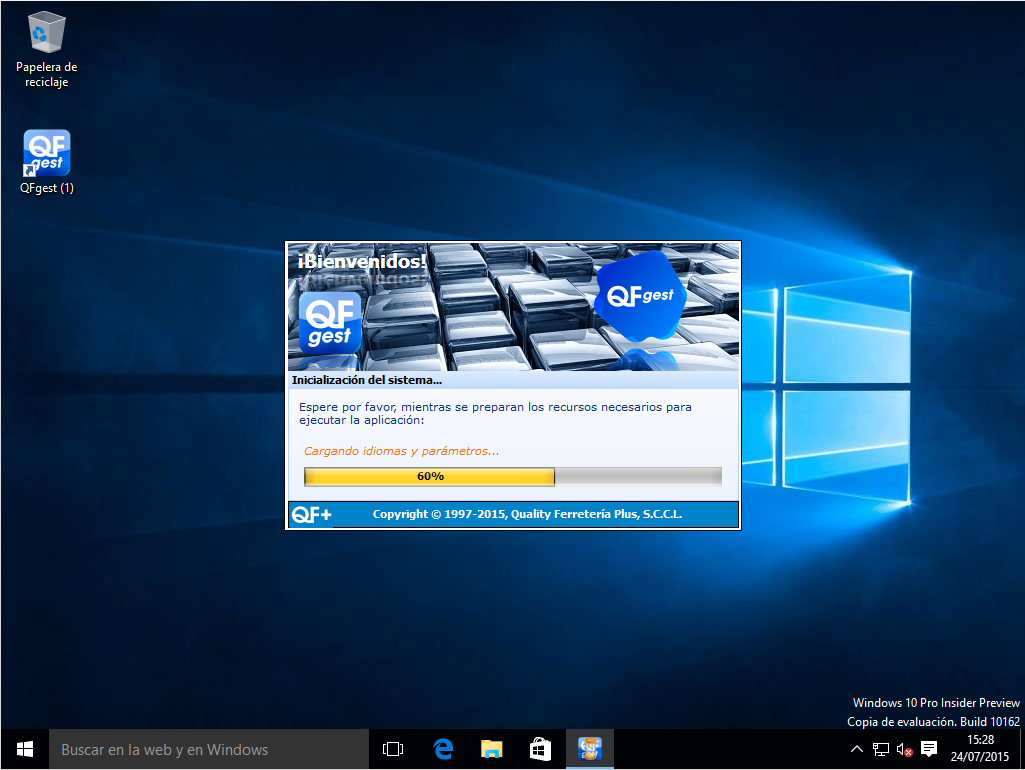Viewport: 1025px width, 770px height.
Task: Click the QFgest square logo in the splash
Action: pyautogui.click(x=330, y=323)
